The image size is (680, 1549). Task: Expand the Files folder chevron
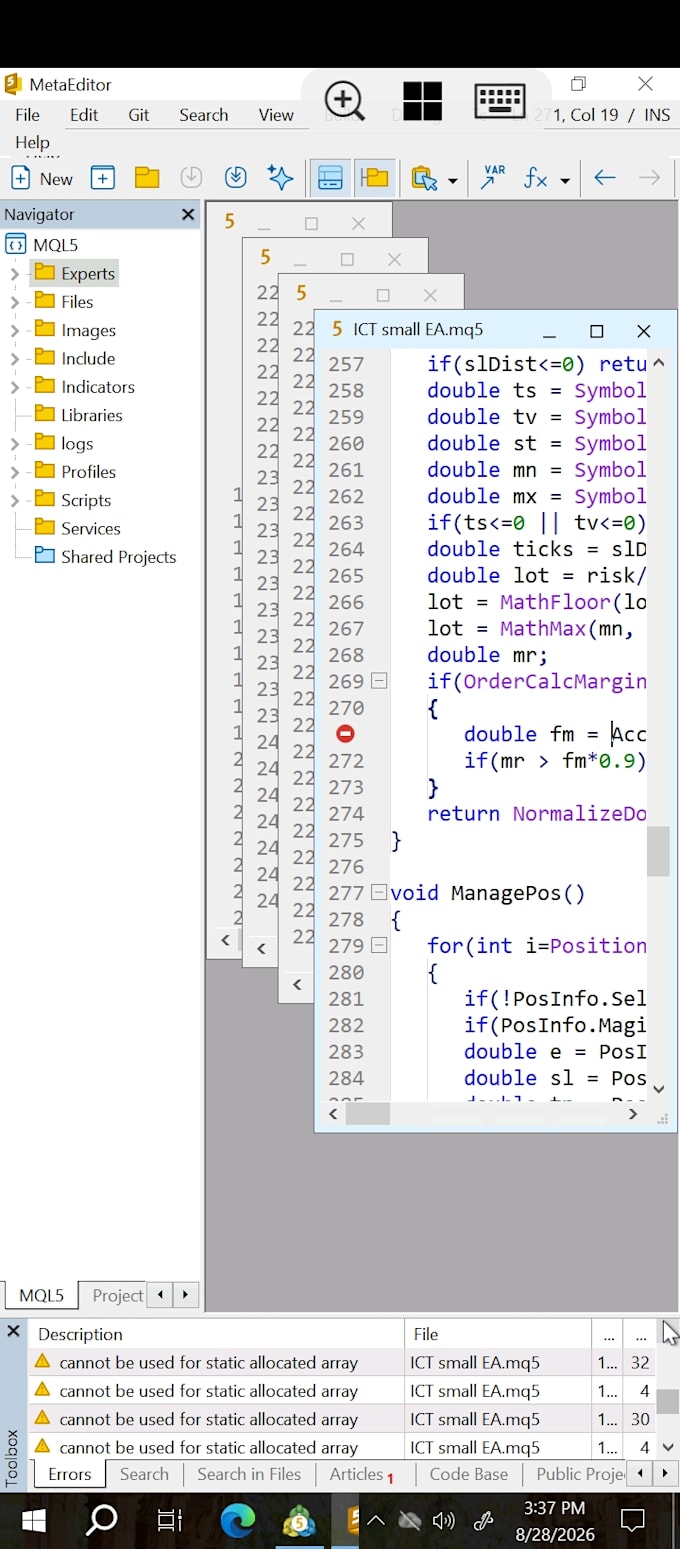pos(14,302)
